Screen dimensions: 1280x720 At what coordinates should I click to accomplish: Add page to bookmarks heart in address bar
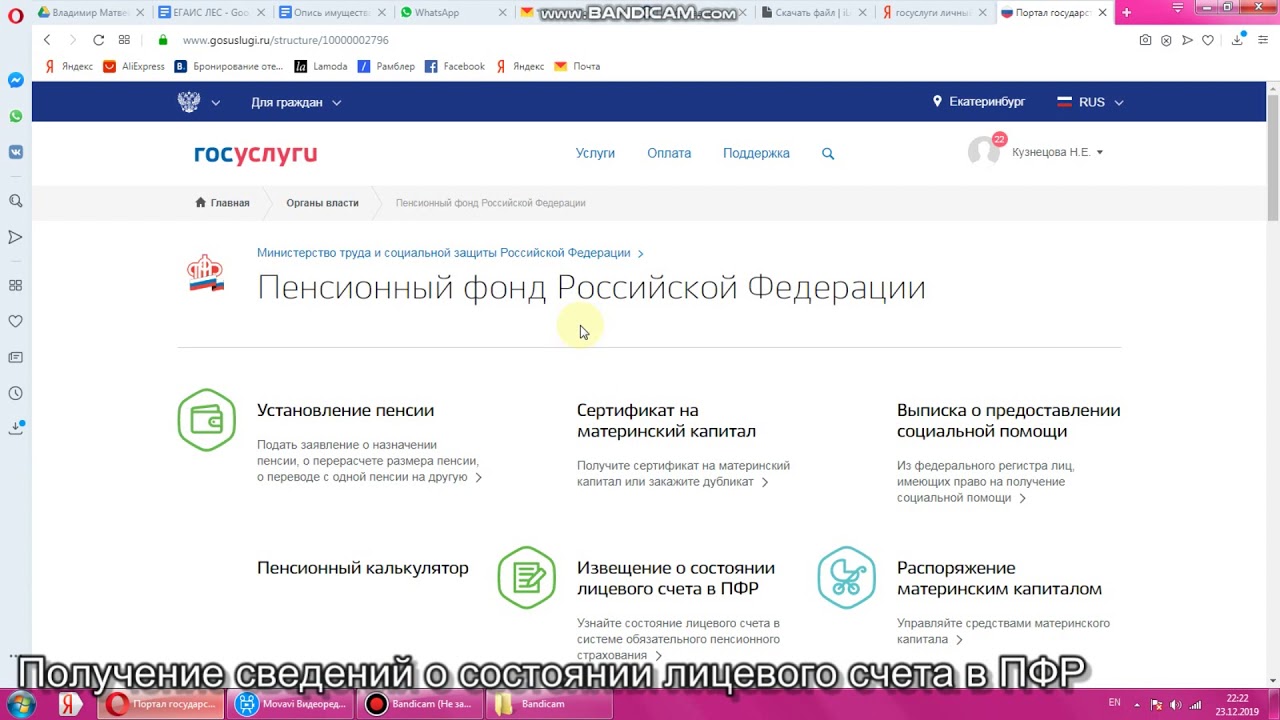1208,40
